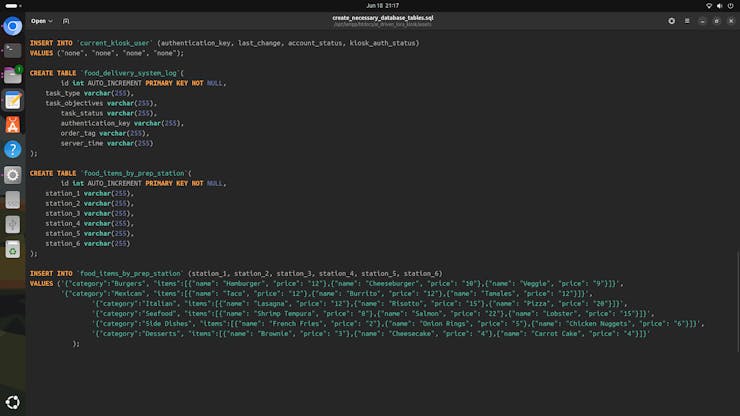Open the Help question-mark icon
Image resolution: width=740 pixels, height=416 pixels.
12,150
